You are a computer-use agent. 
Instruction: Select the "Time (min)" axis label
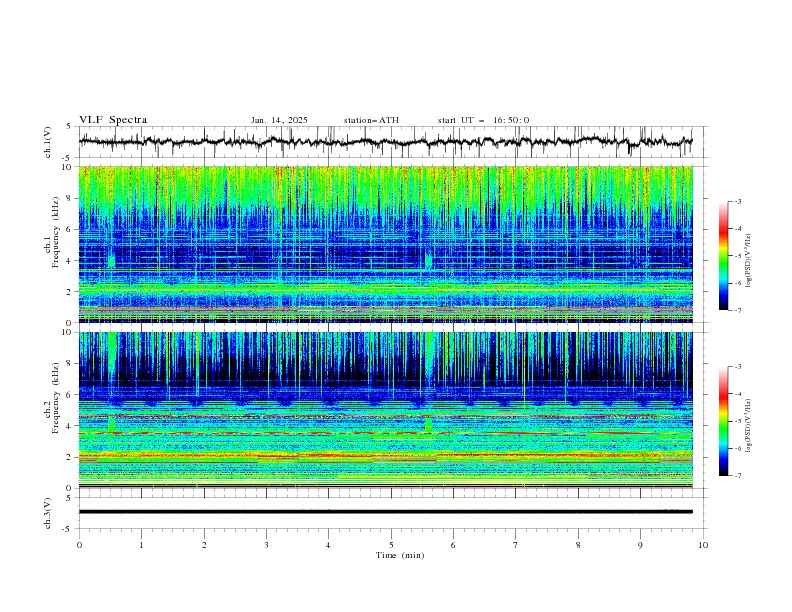[400, 555]
